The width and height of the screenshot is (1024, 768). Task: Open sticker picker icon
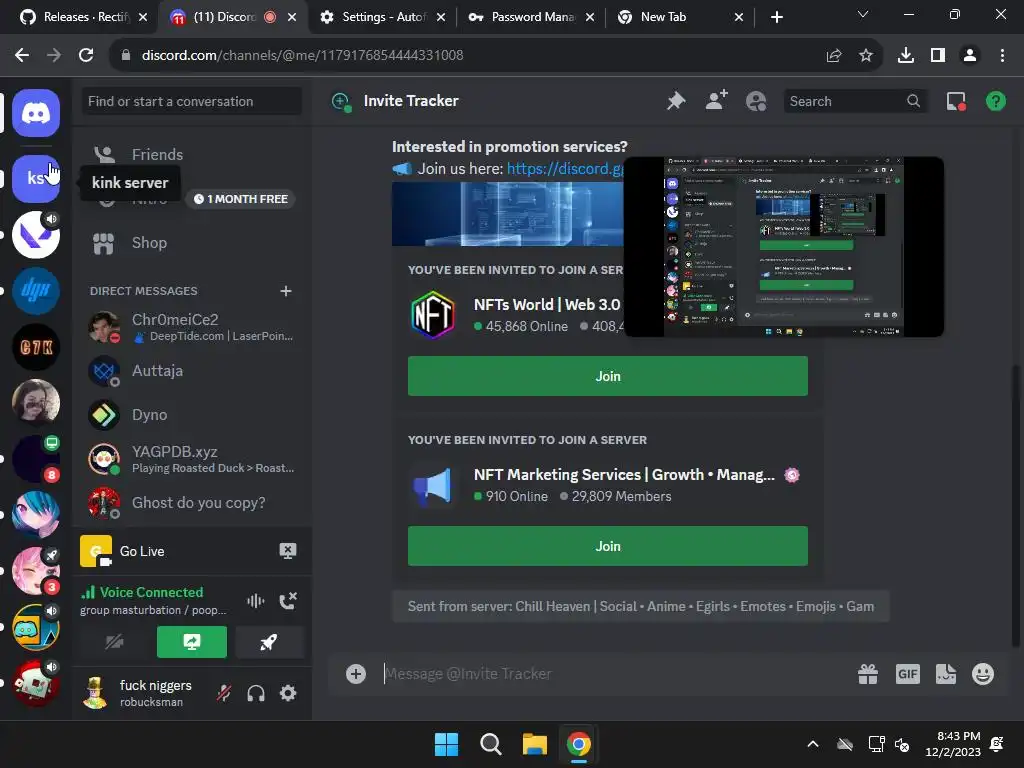click(946, 674)
